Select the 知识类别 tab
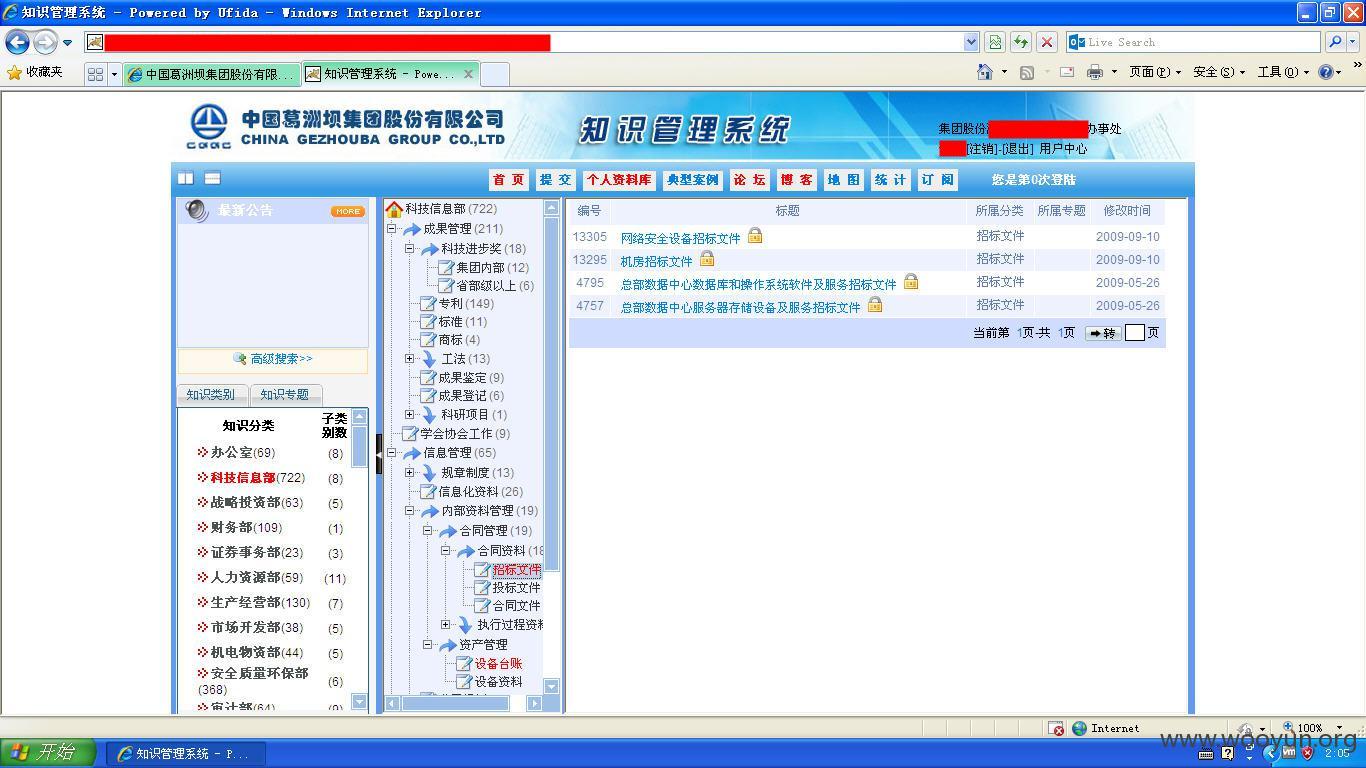 [x=211, y=394]
